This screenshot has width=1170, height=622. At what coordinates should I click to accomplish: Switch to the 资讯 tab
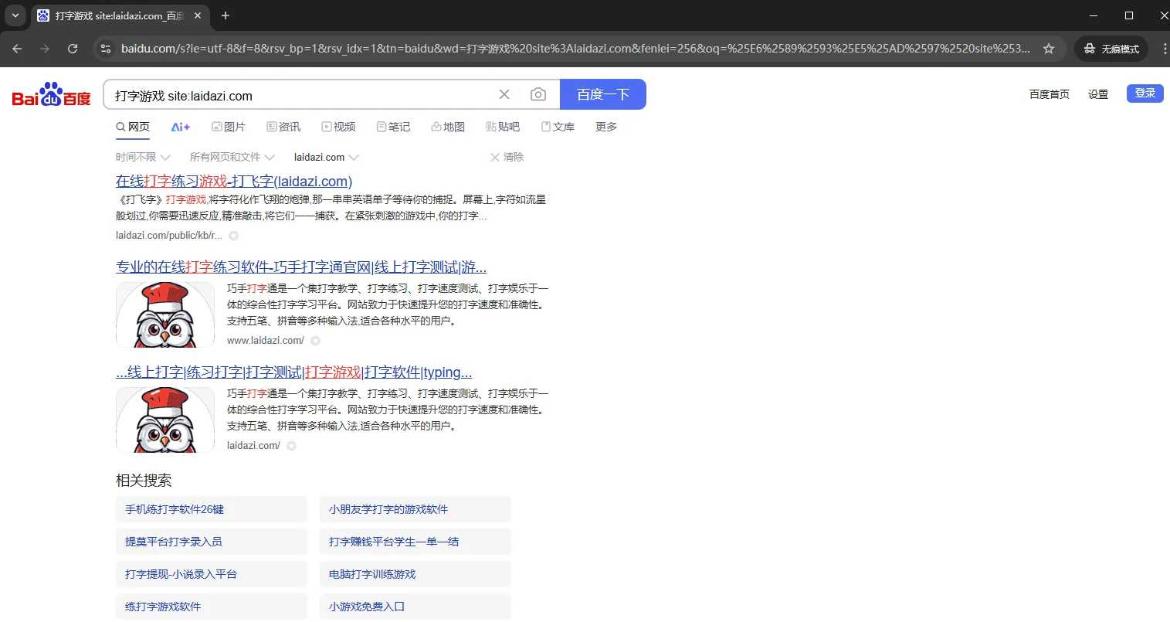(284, 127)
